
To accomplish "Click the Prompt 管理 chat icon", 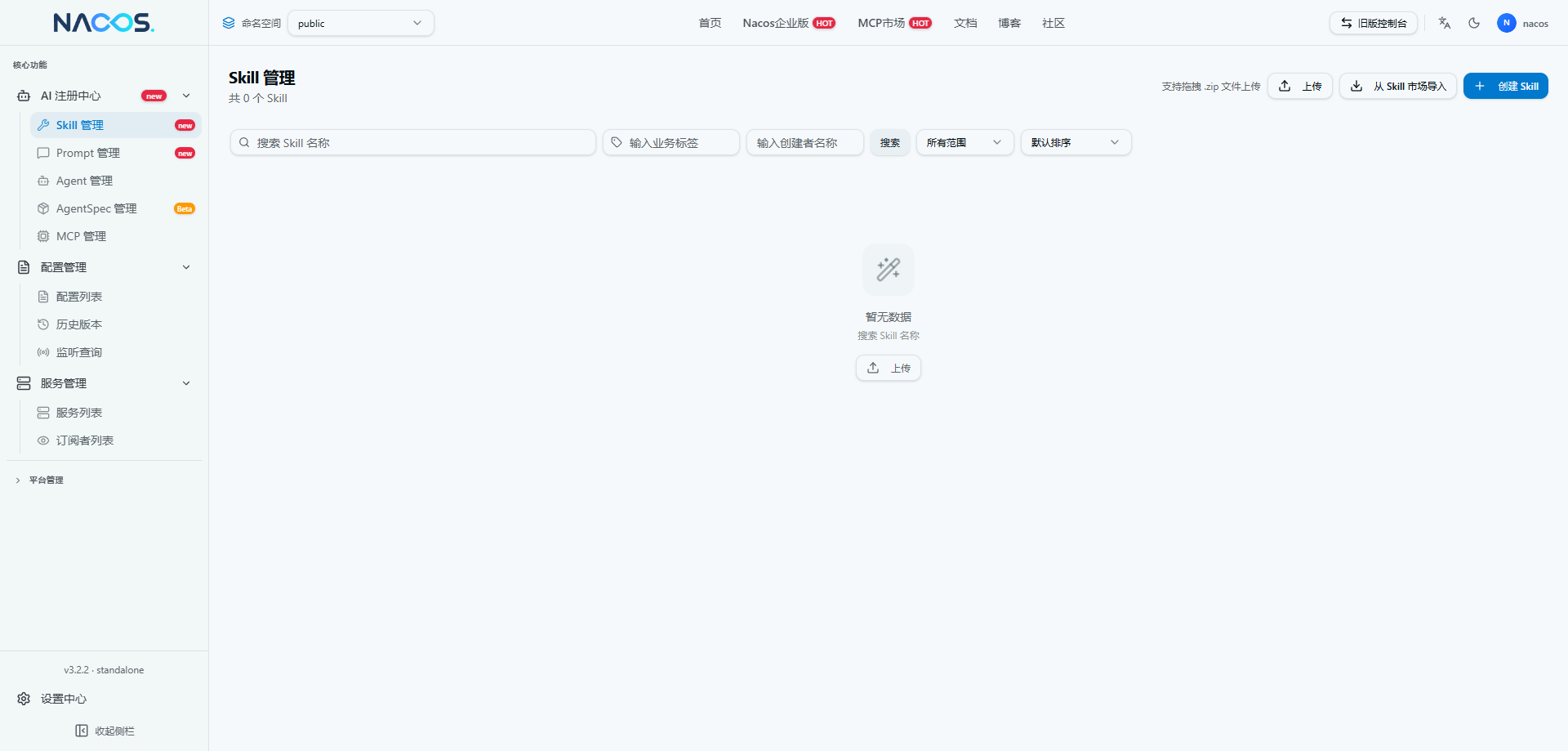I will pos(43,153).
